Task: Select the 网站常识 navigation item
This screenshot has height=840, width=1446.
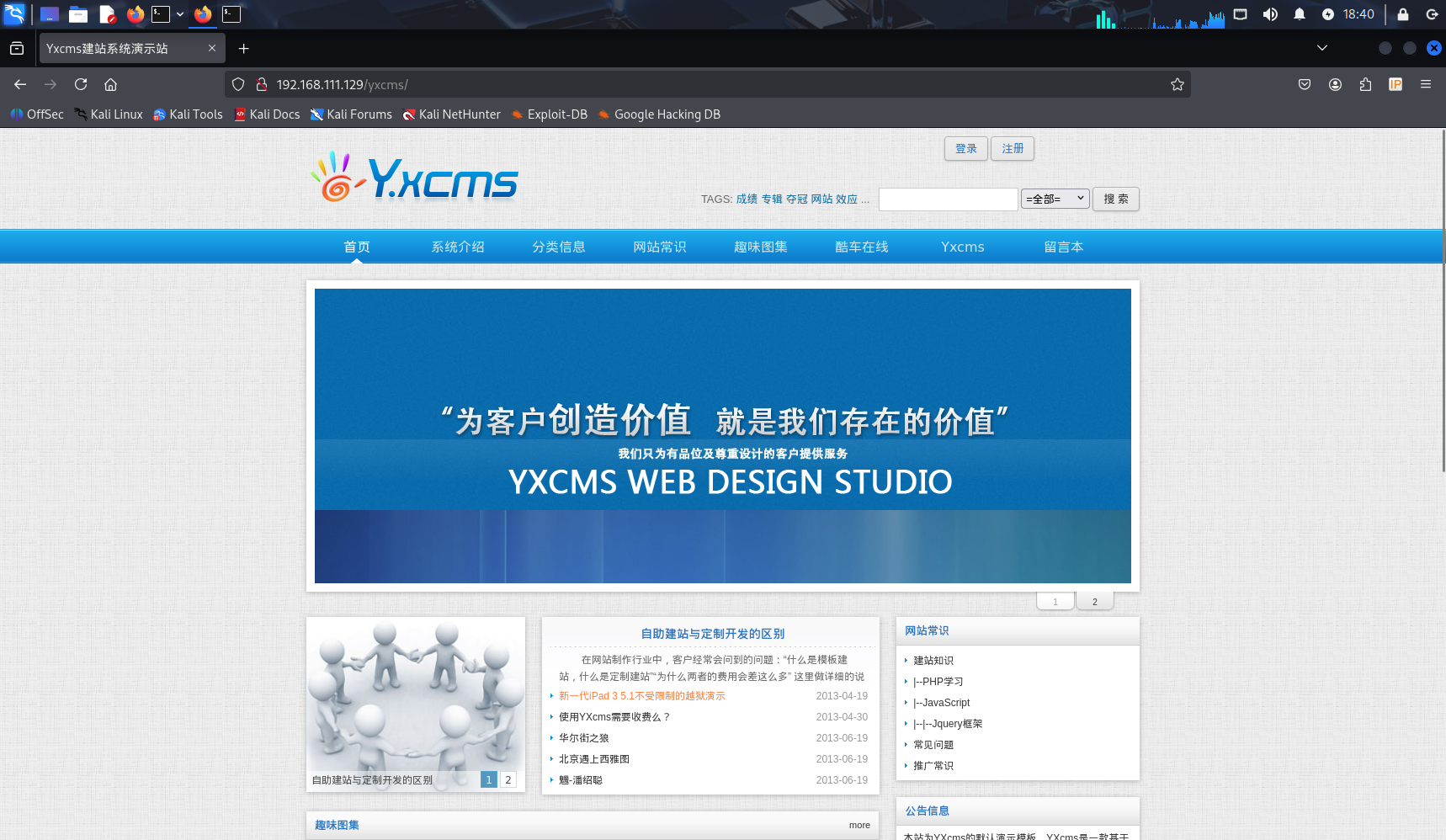Action: (660, 247)
